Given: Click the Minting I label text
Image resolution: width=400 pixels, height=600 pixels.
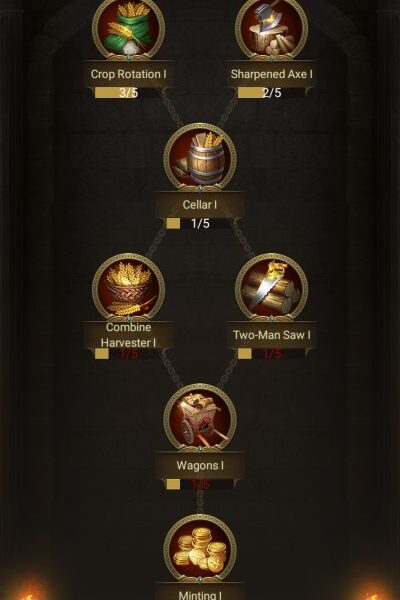Looking at the screenshot, I should click(200, 595).
